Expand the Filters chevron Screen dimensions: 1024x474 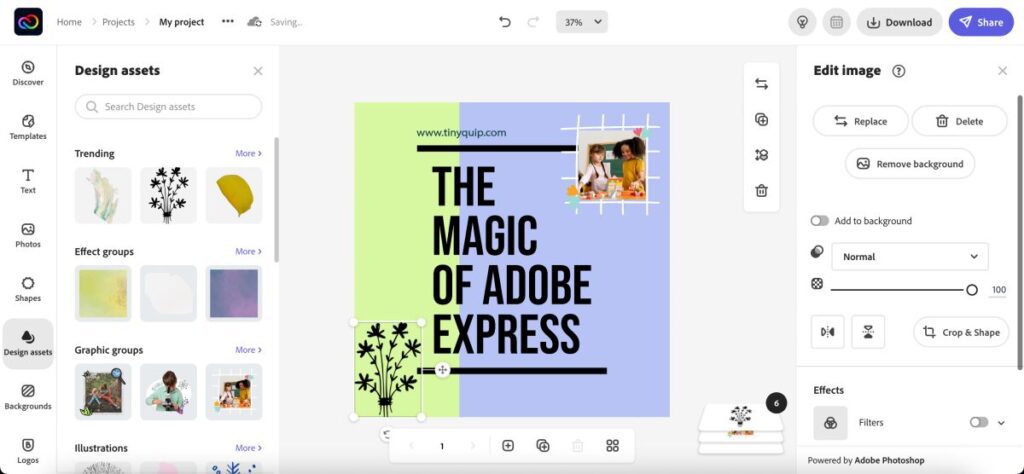(x=1001, y=423)
